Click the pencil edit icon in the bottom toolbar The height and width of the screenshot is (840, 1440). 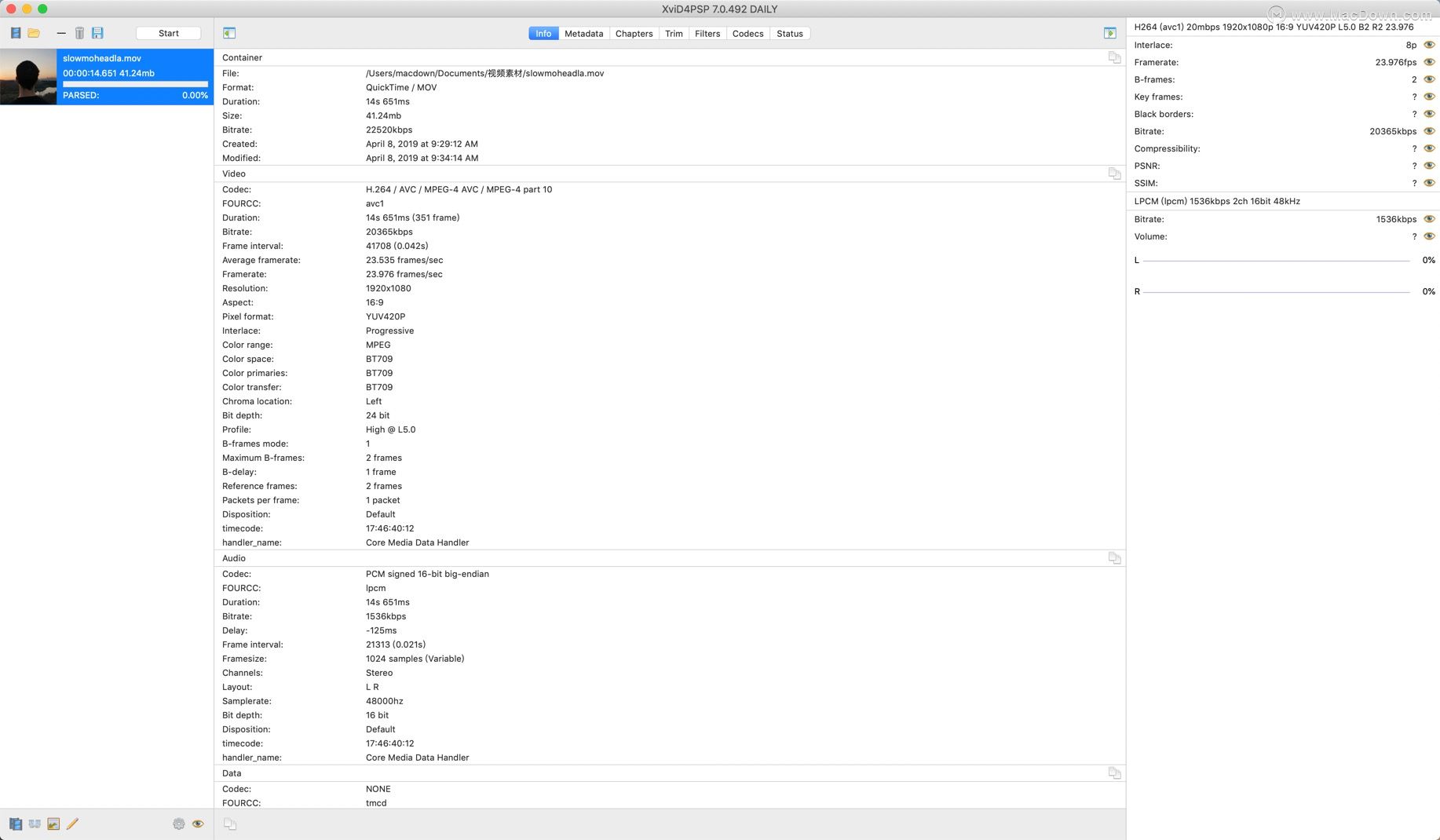click(72, 824)
